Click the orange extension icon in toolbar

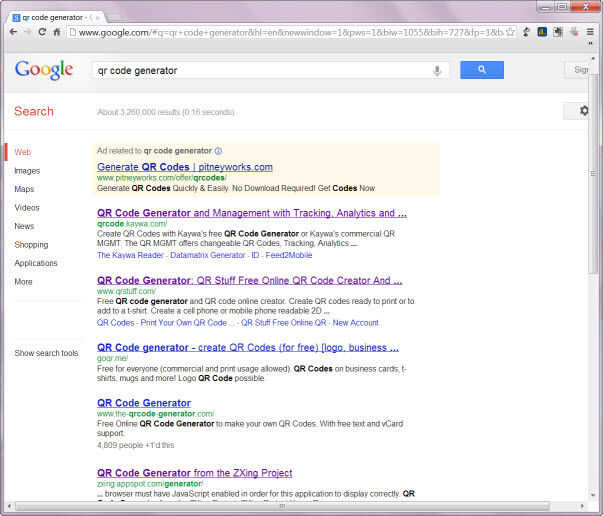pyautogui.click(x=542, y=32)
